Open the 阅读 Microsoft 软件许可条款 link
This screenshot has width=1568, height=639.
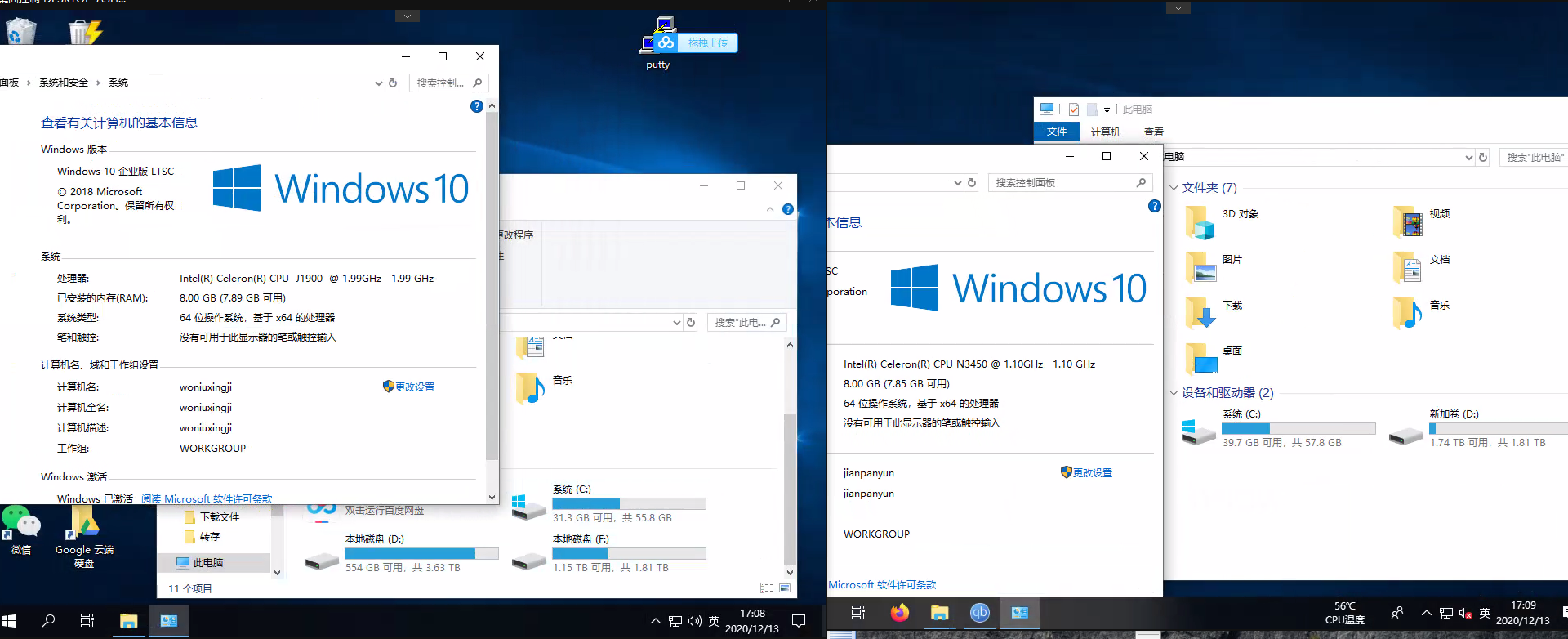[207, 498]
